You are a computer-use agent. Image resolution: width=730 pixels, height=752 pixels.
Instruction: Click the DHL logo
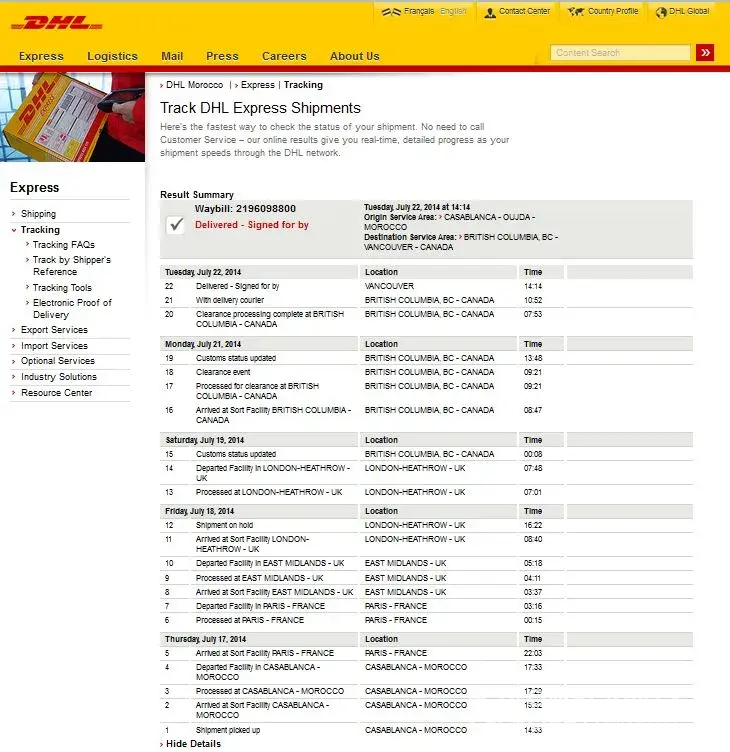[x=57, y=23]
